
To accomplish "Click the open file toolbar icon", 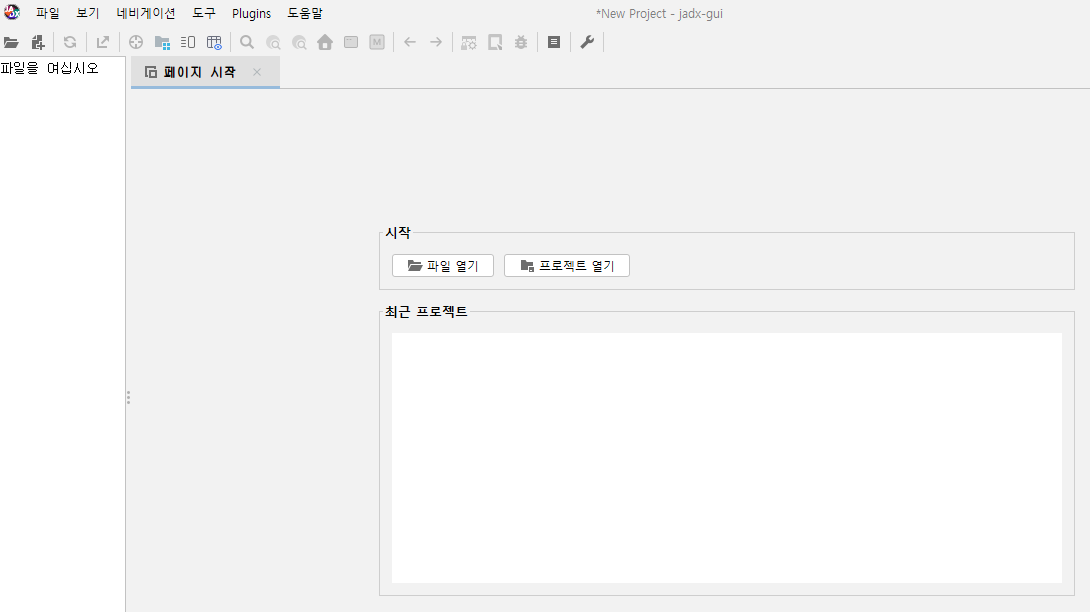I will coord(11,42).
